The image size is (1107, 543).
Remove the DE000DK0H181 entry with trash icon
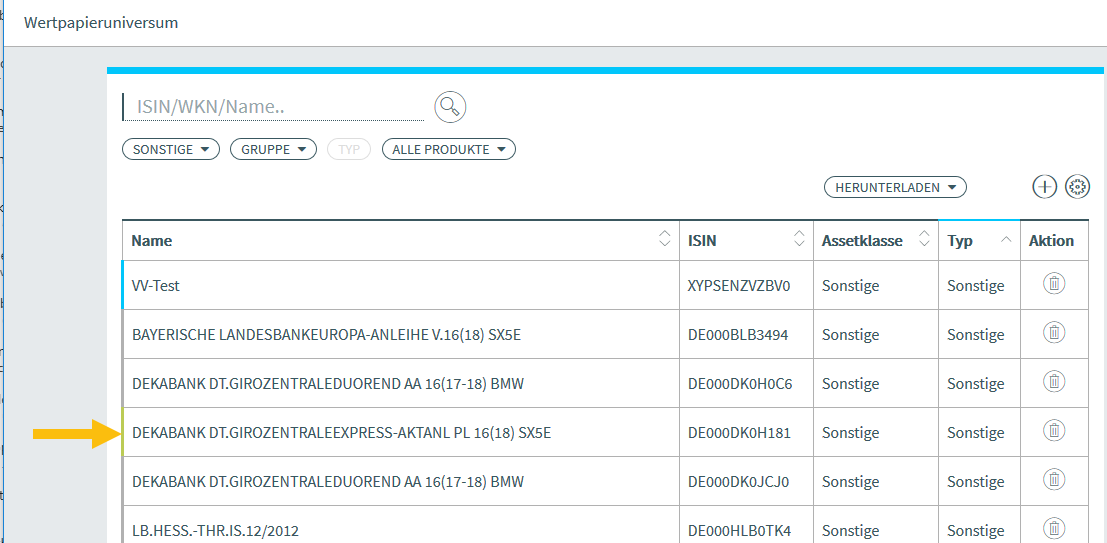1053,431
